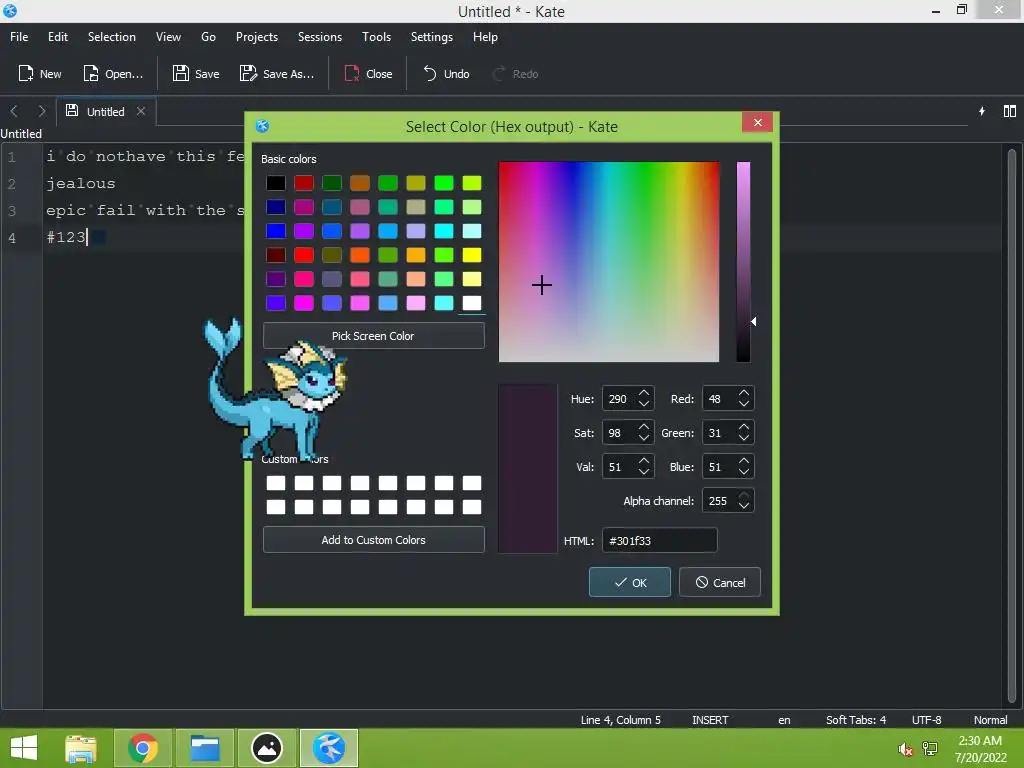
Task: Launch Chrome from taskbar
Action: tap(143, 748)
